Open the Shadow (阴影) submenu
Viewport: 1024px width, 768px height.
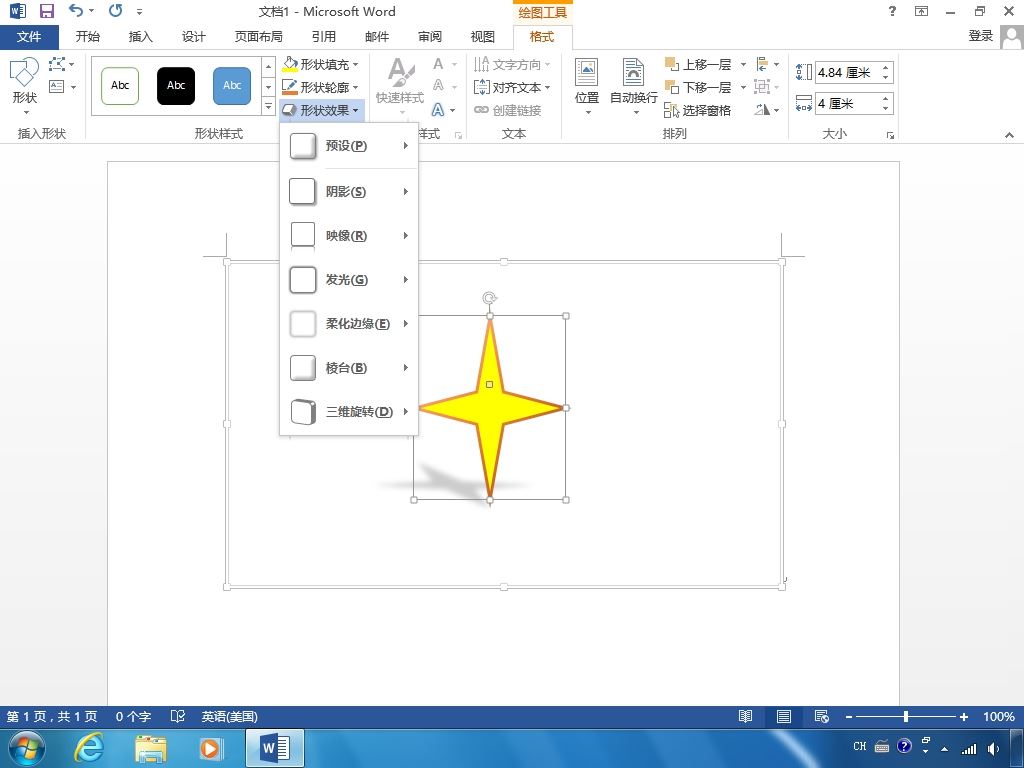[349, 191]
